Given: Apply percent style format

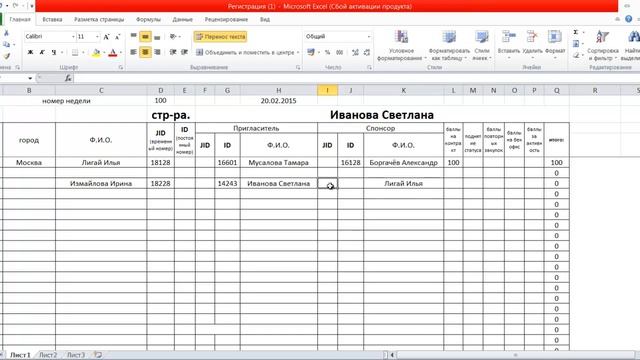Looking at the screenshot, I should [327, 52].
